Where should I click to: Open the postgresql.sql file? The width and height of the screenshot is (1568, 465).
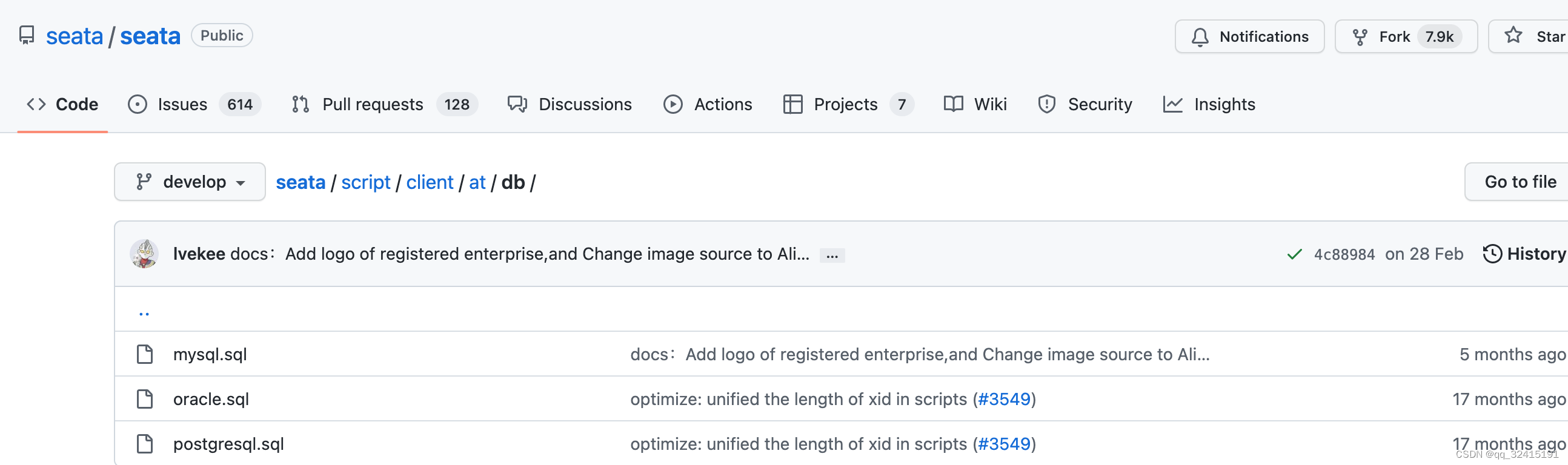pyautogui.click(x=228, y=444)
